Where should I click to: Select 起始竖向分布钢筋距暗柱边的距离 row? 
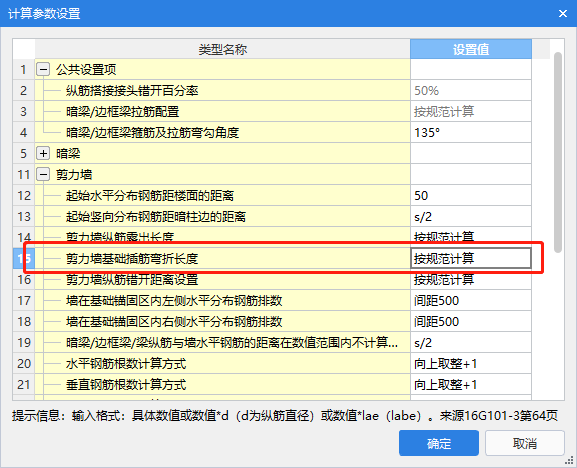tap(223, 216)
